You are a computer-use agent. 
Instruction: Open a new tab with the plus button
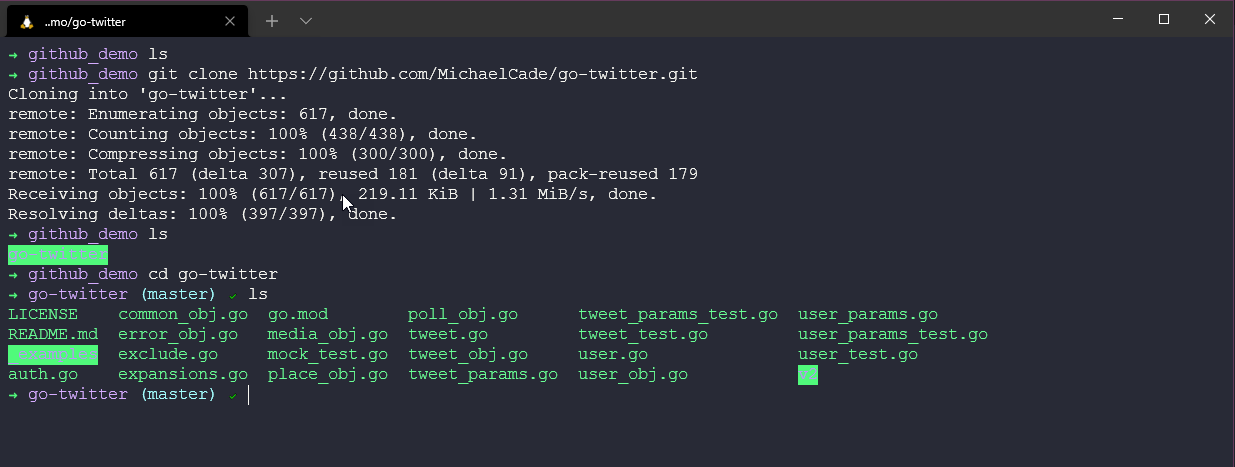pos(272,21)
